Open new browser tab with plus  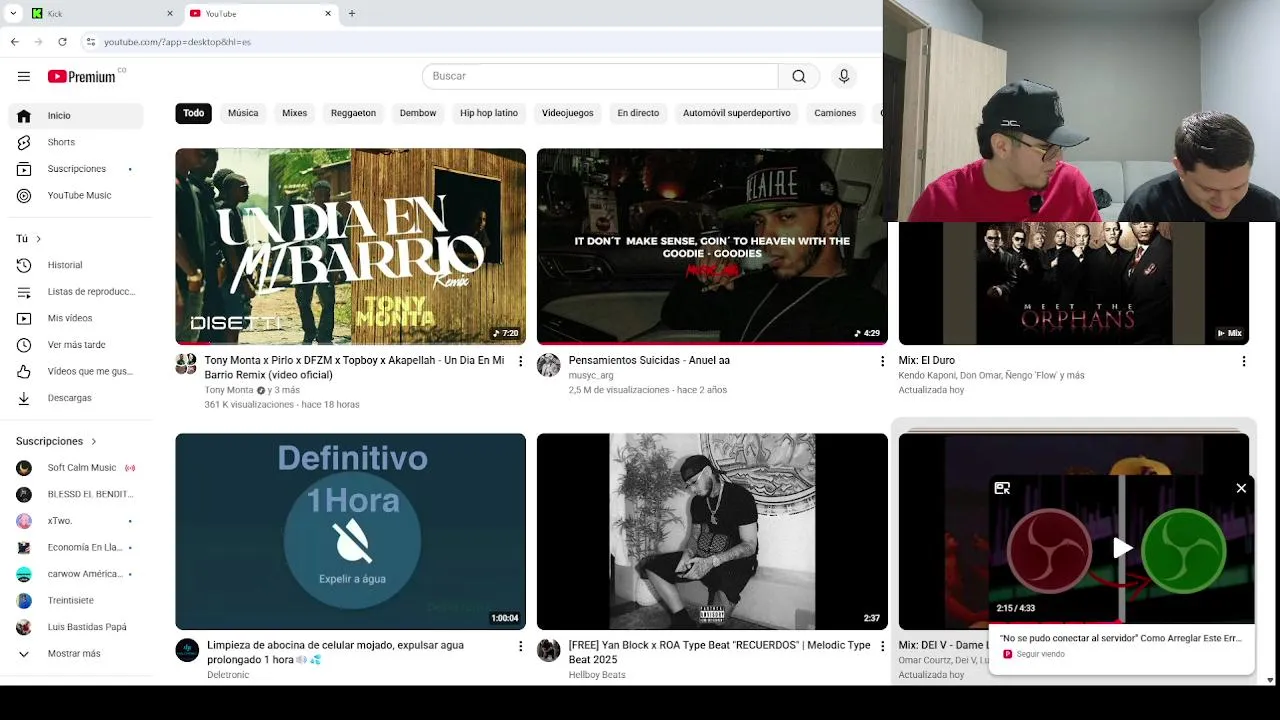tap(351, 14)
